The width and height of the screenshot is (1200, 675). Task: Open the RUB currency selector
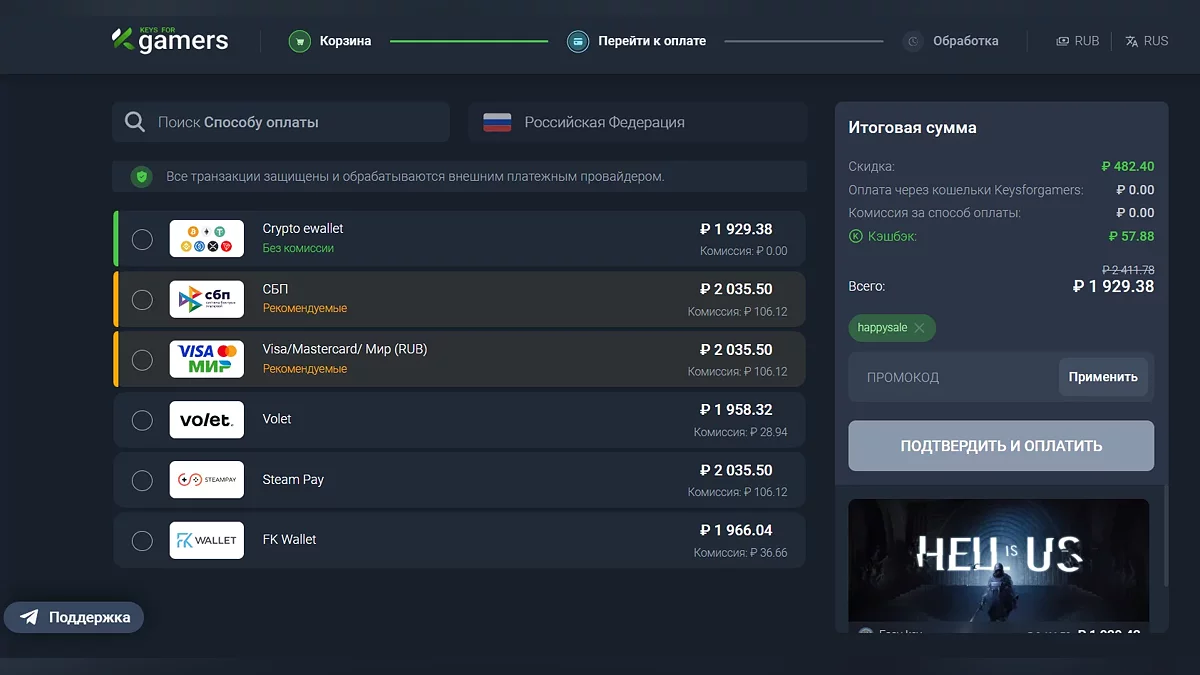[1077, 41]
